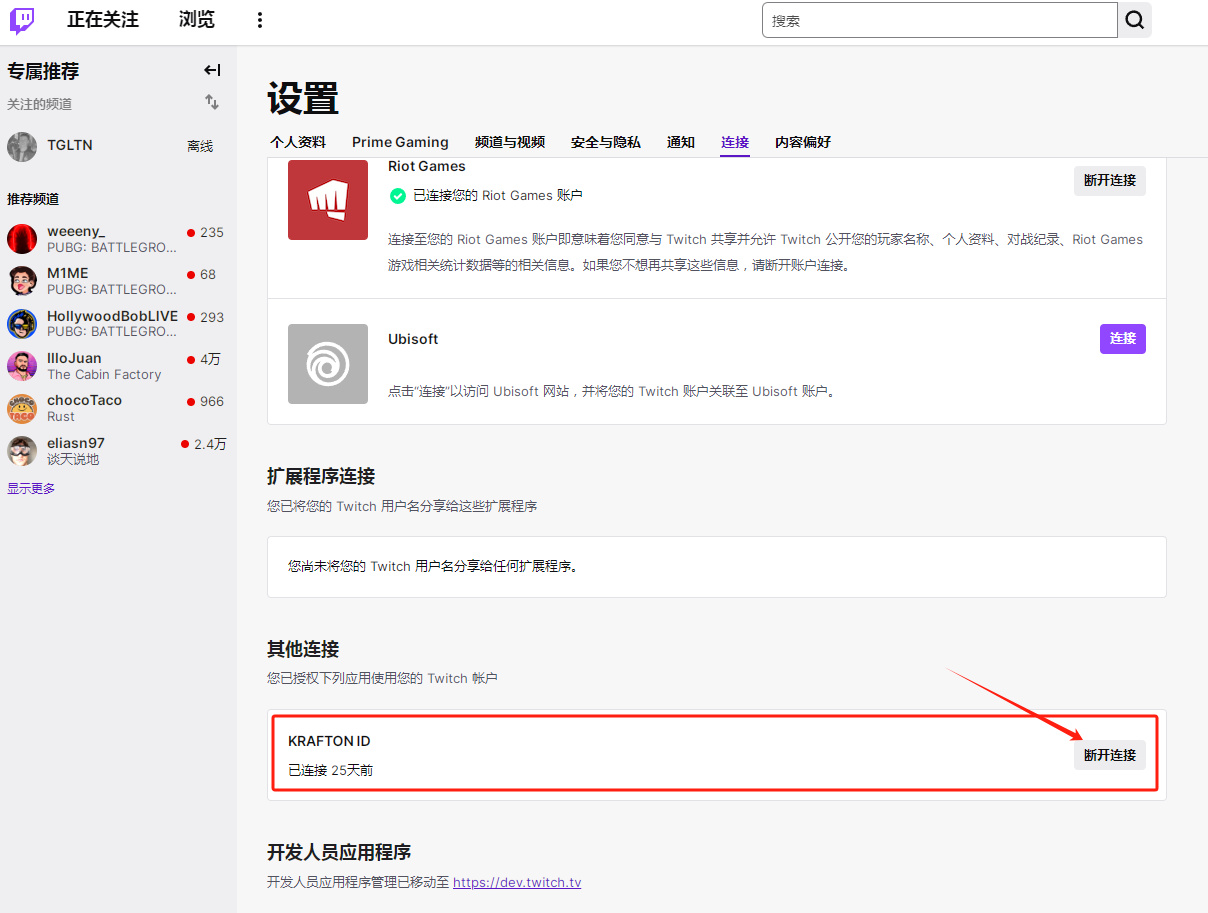Open M1ME channel name
The height and width of the screenshot is (913, 1208).
tap(68, 274)
